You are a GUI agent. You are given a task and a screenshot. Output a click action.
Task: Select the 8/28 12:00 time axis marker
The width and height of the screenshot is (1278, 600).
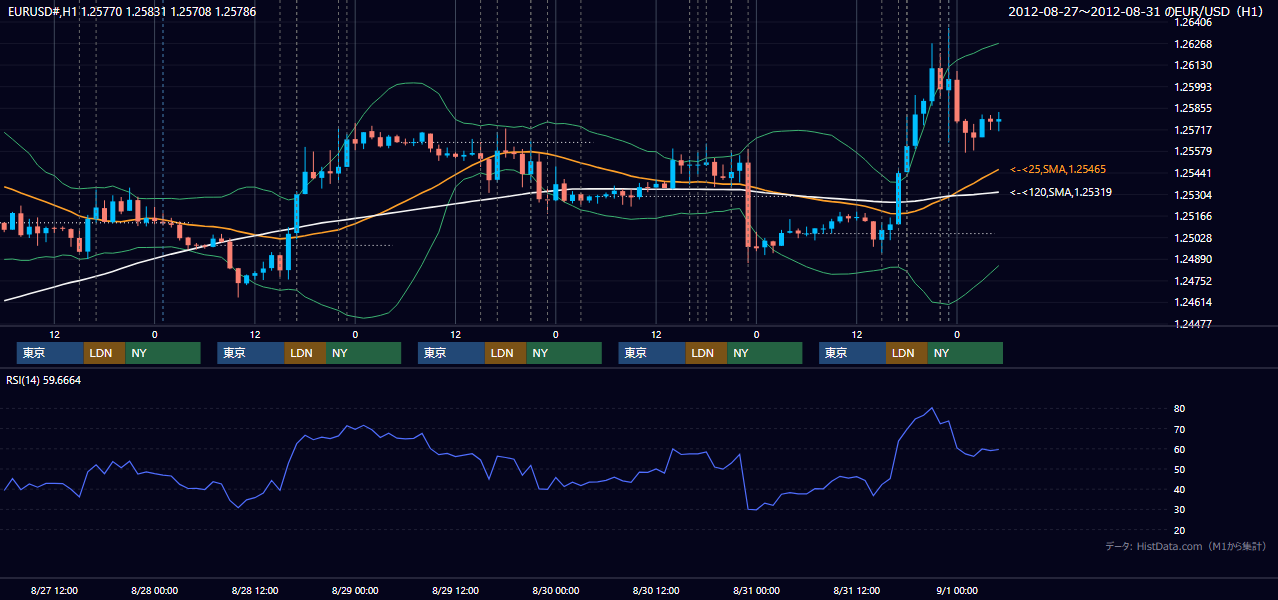(x=255, y=590)
